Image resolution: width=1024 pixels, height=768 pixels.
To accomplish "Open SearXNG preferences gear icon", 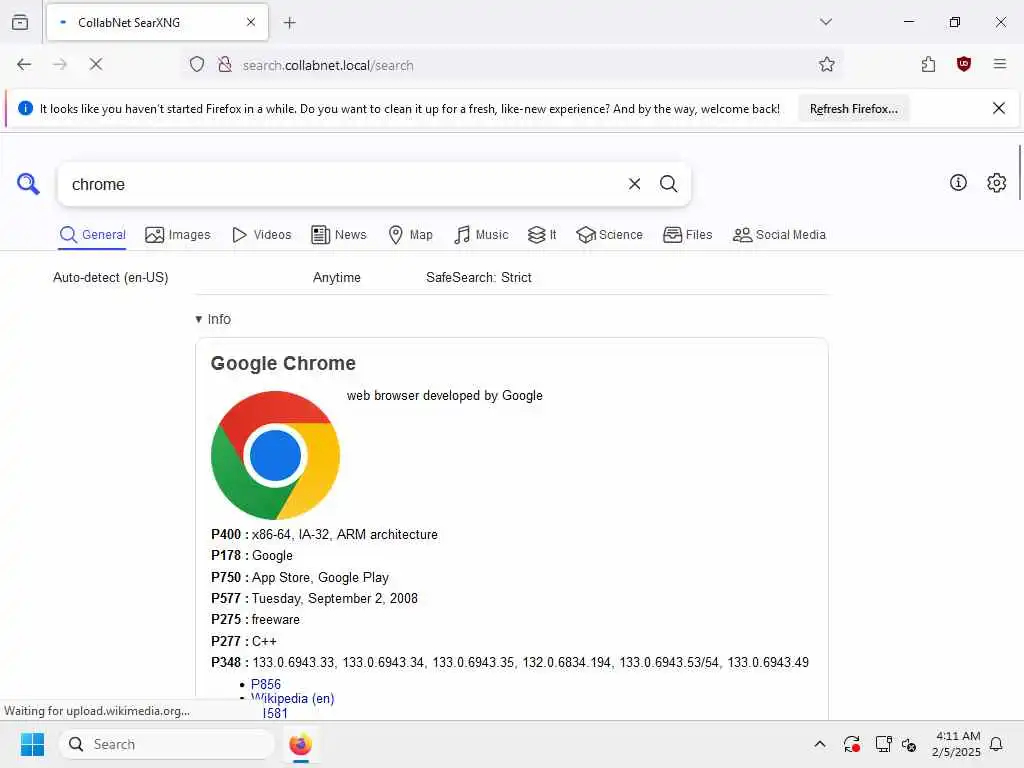I will (996, 183).
